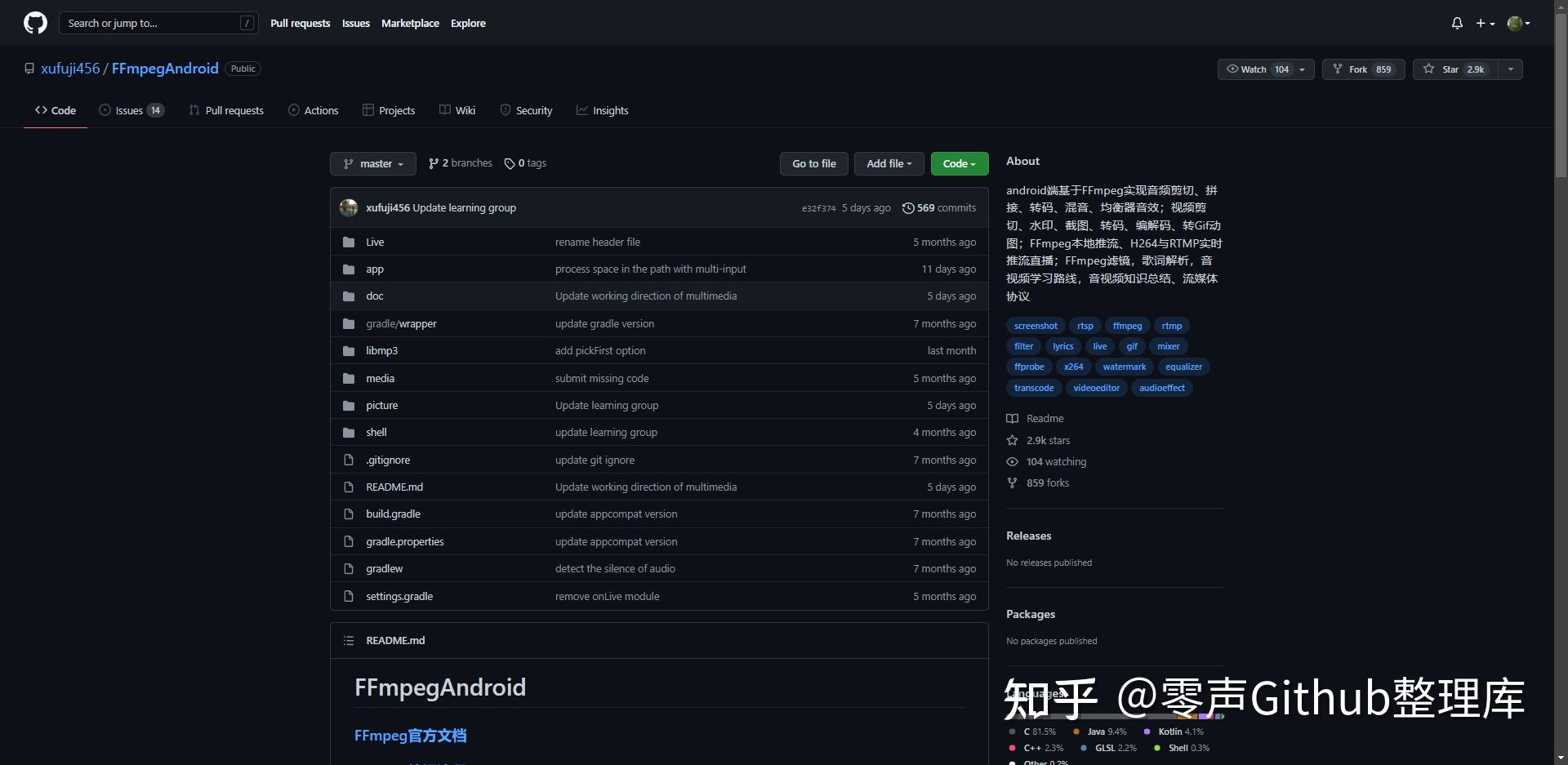
Task: Expand the green Code dropdown
Action: click(x=958, y=163)
